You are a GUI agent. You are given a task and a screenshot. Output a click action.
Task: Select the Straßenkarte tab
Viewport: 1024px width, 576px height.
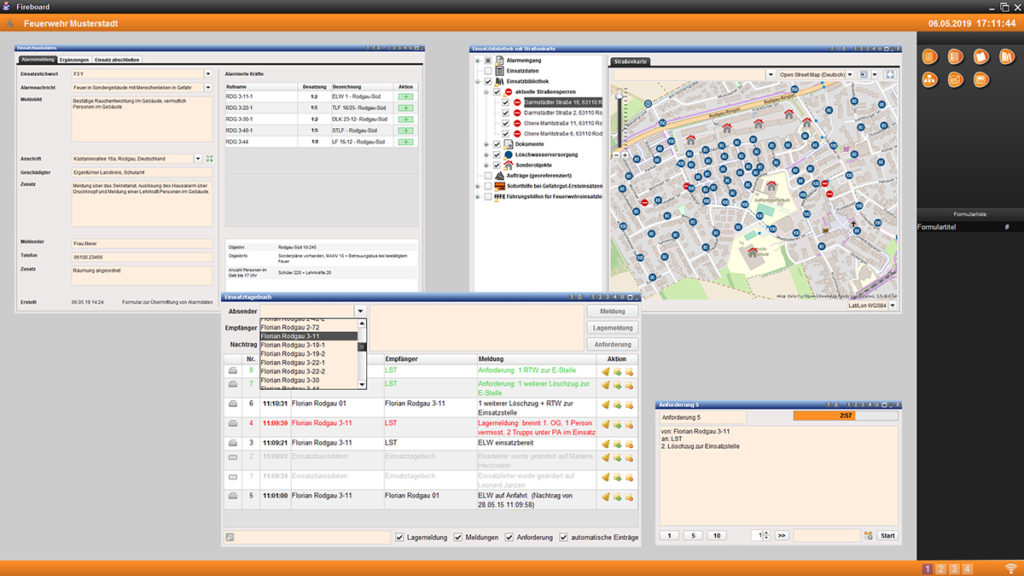pos(630,61)
